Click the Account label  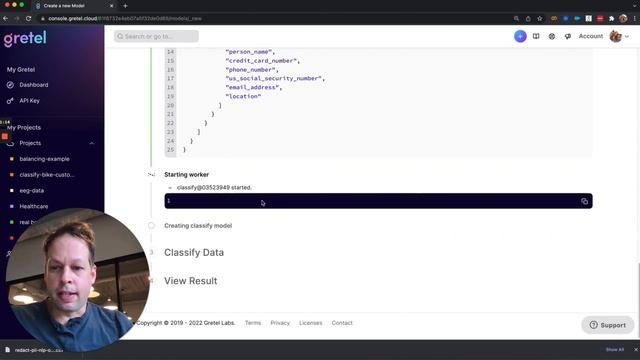point(591,36)
